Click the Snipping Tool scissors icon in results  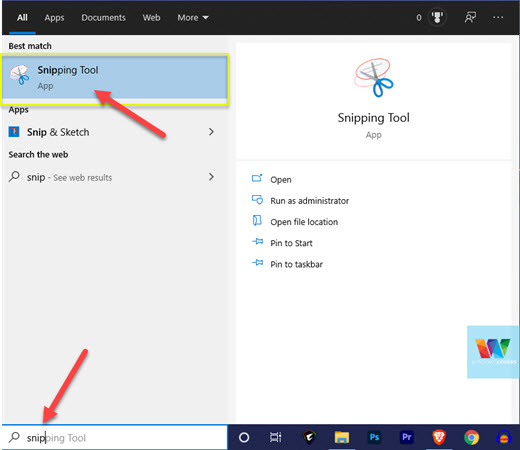(x=19, y=75)
